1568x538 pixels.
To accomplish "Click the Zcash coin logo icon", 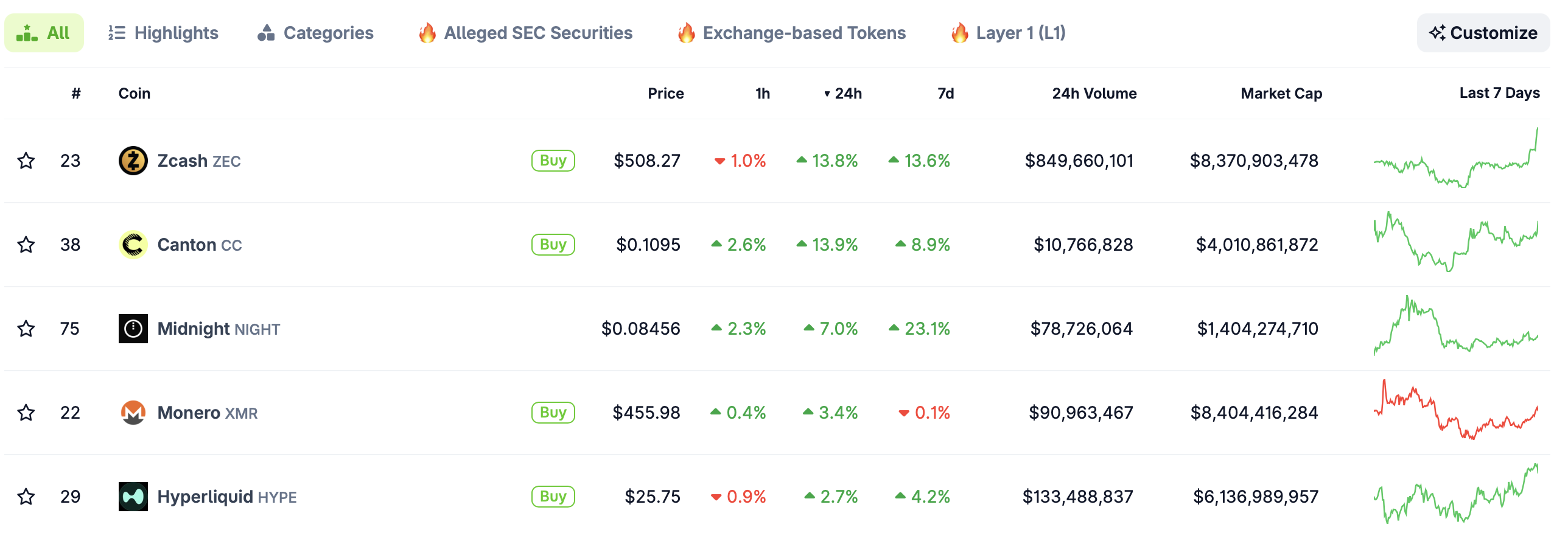I will tap(133, 161).
